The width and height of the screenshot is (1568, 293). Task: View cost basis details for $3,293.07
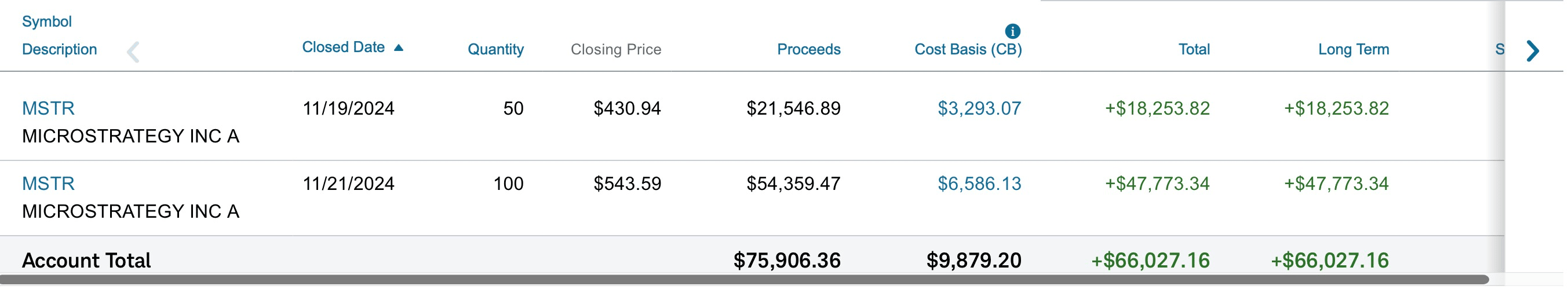pyautogui.click(x=979, y=108)
